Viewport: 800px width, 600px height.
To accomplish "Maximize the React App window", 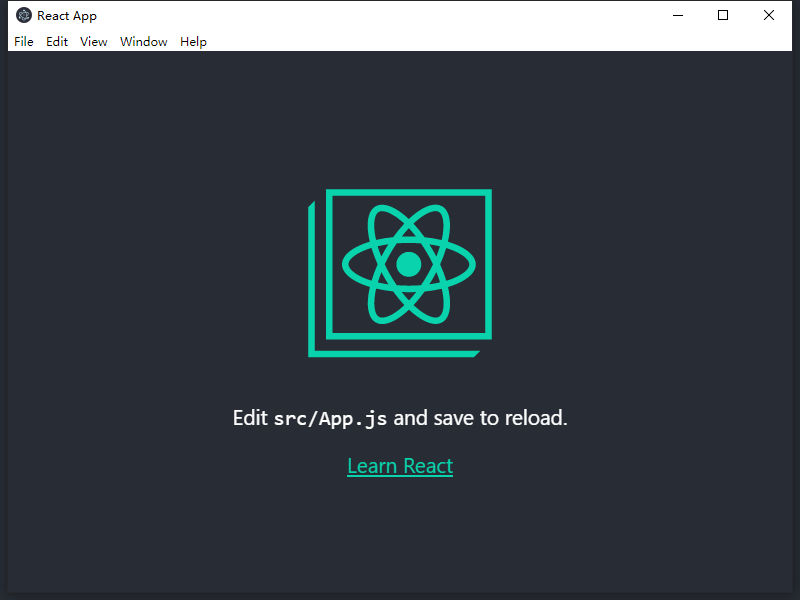I will [723, 15].
